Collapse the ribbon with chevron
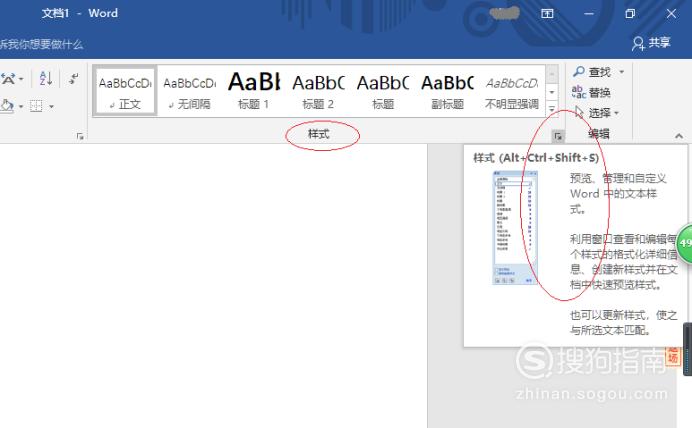692x428 pixels. point(679,136)
